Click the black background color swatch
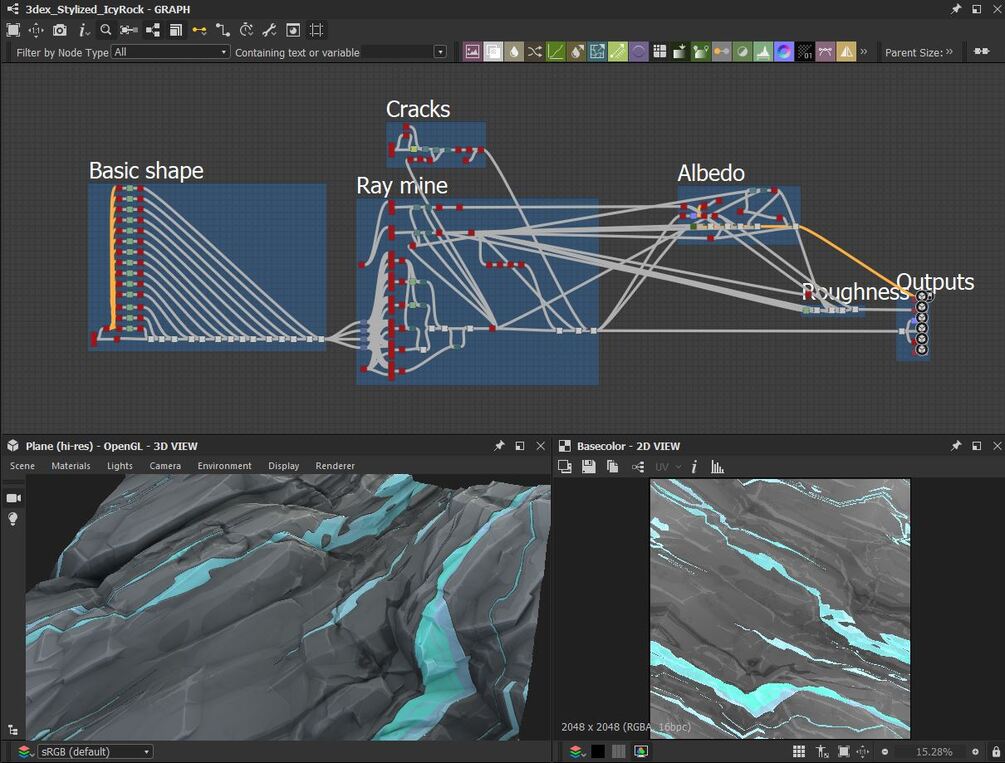 (598, 751)
